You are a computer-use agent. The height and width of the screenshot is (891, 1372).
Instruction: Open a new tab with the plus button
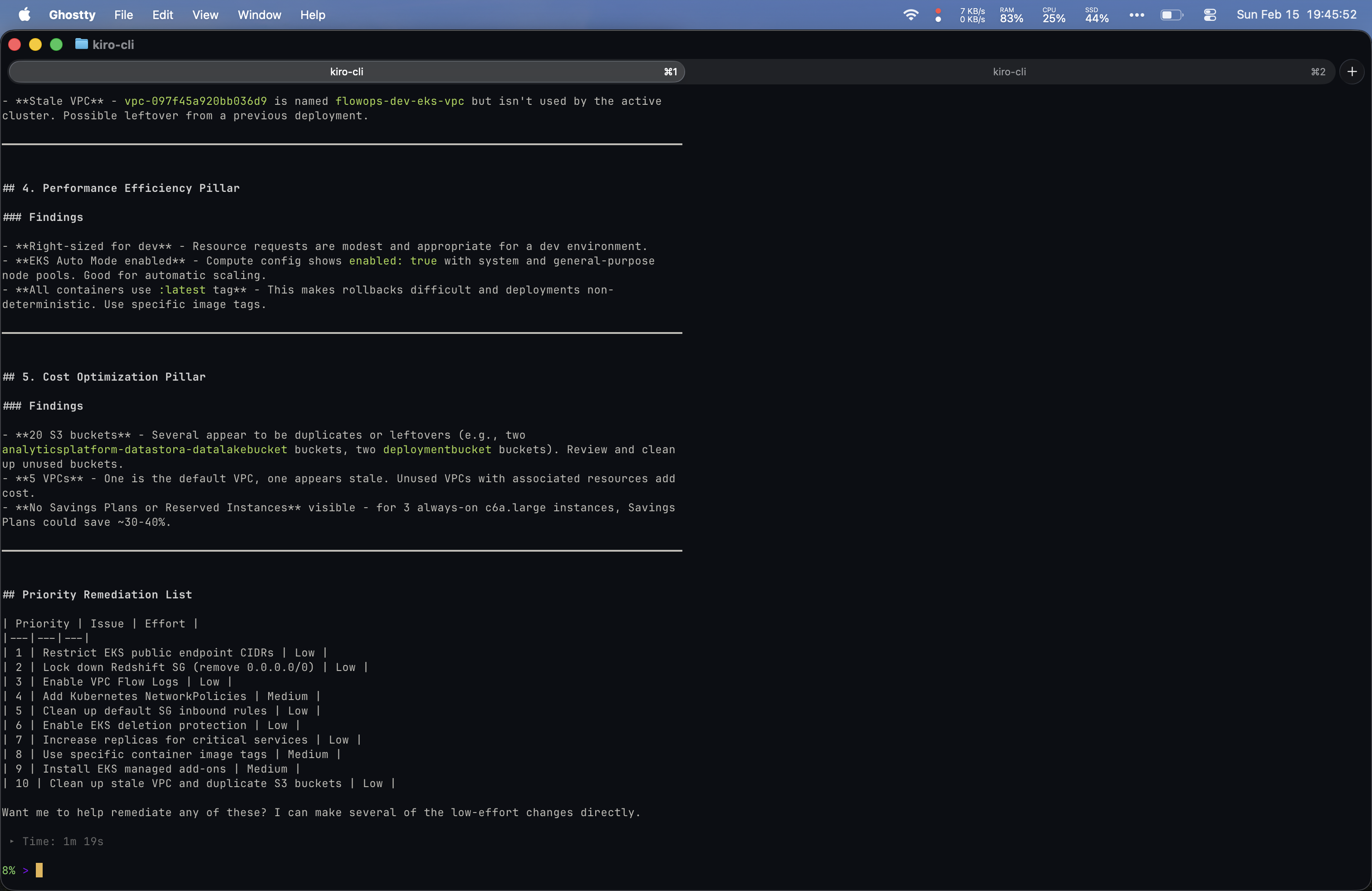pyautogui.click(x=1353, y=72)
